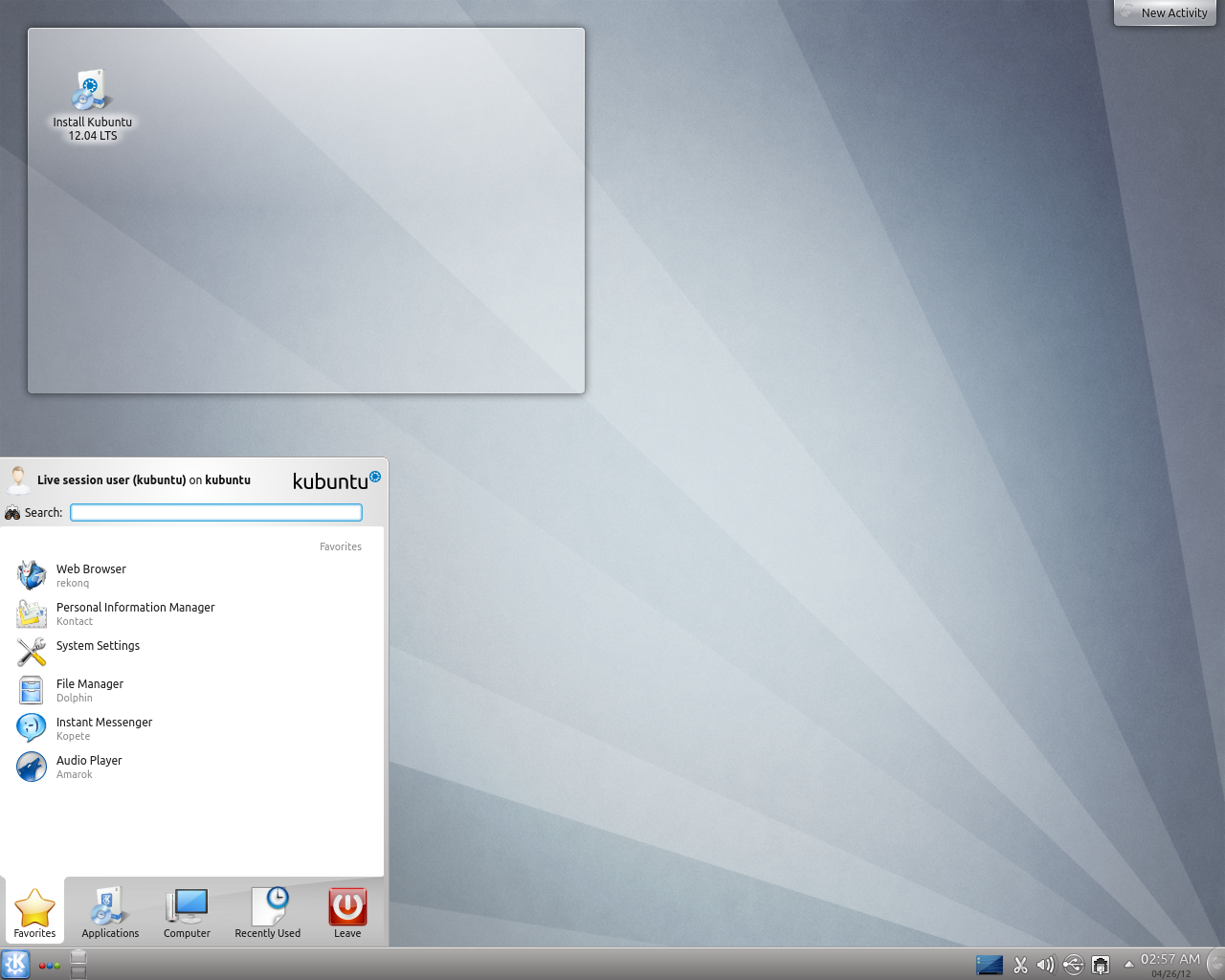Image resolution: width=1225 pixels, height=980 pixels.
Task: Switch to the Recently Used tab
Action: [x=268, y=912]
